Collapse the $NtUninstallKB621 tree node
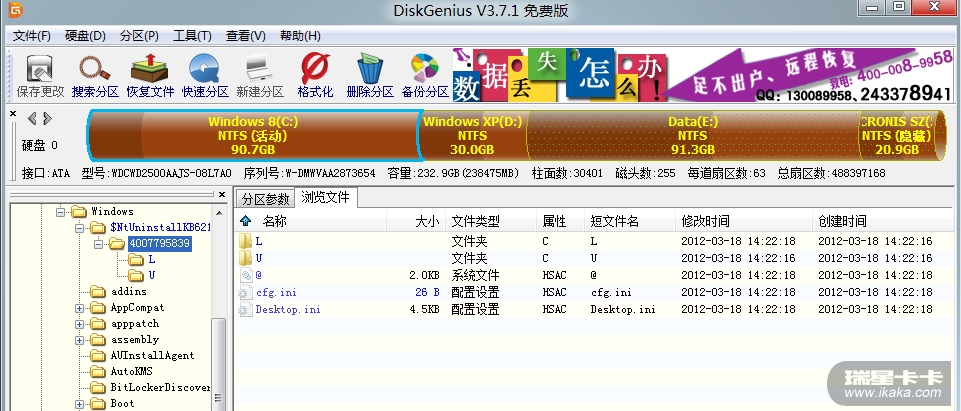 (x=79, y=228)
